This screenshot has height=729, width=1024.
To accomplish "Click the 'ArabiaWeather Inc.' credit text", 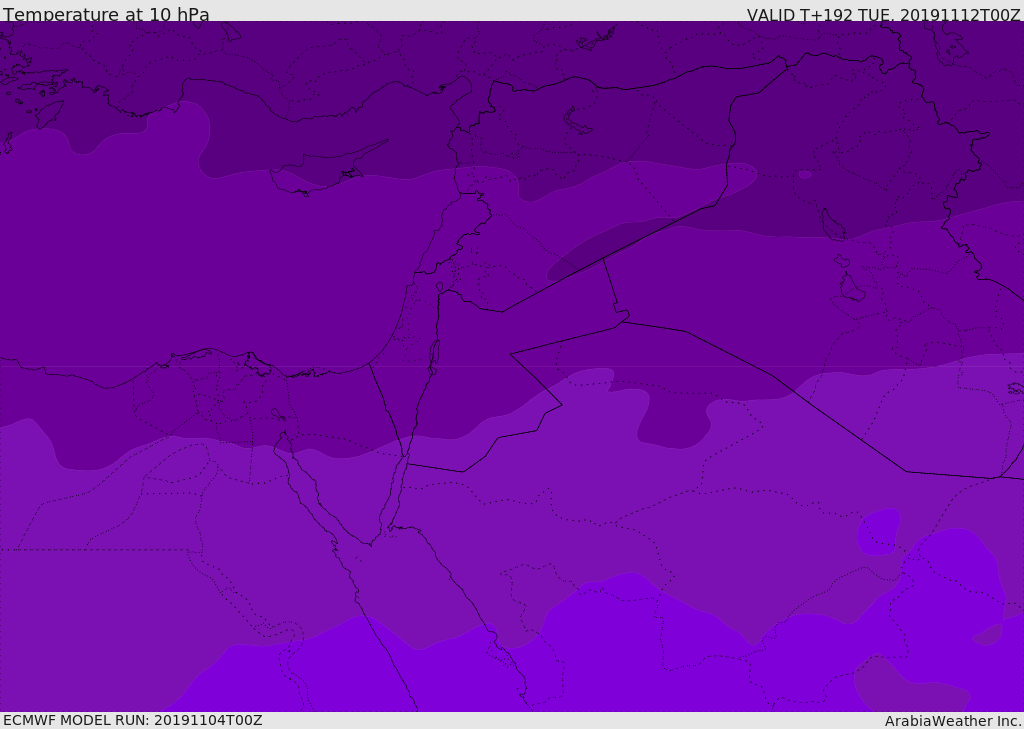I will 953,721.
